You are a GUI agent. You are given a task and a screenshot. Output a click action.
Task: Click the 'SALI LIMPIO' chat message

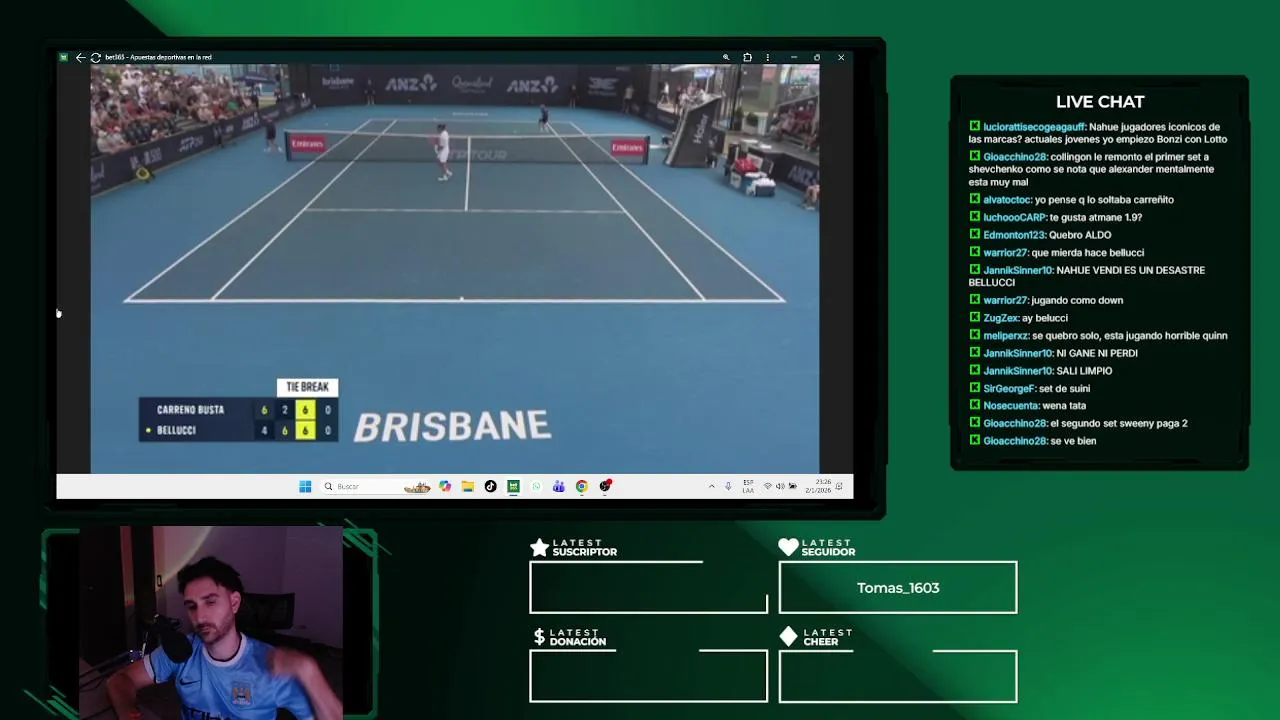1084,371
